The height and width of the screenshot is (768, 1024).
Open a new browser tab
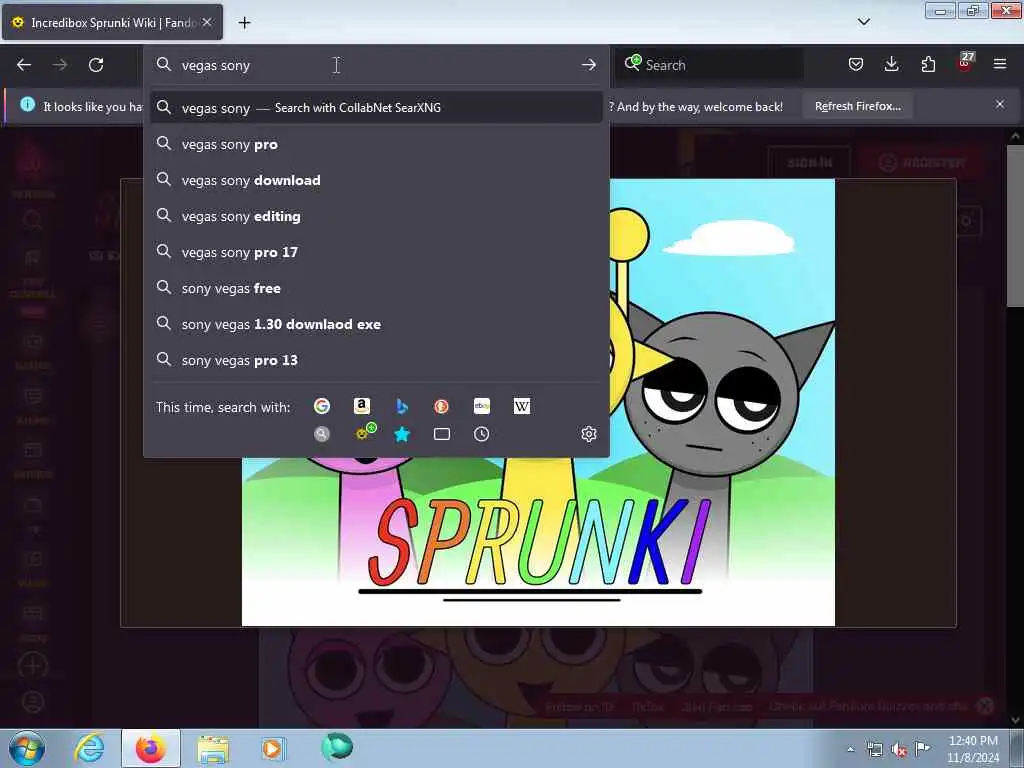[244, 23]
